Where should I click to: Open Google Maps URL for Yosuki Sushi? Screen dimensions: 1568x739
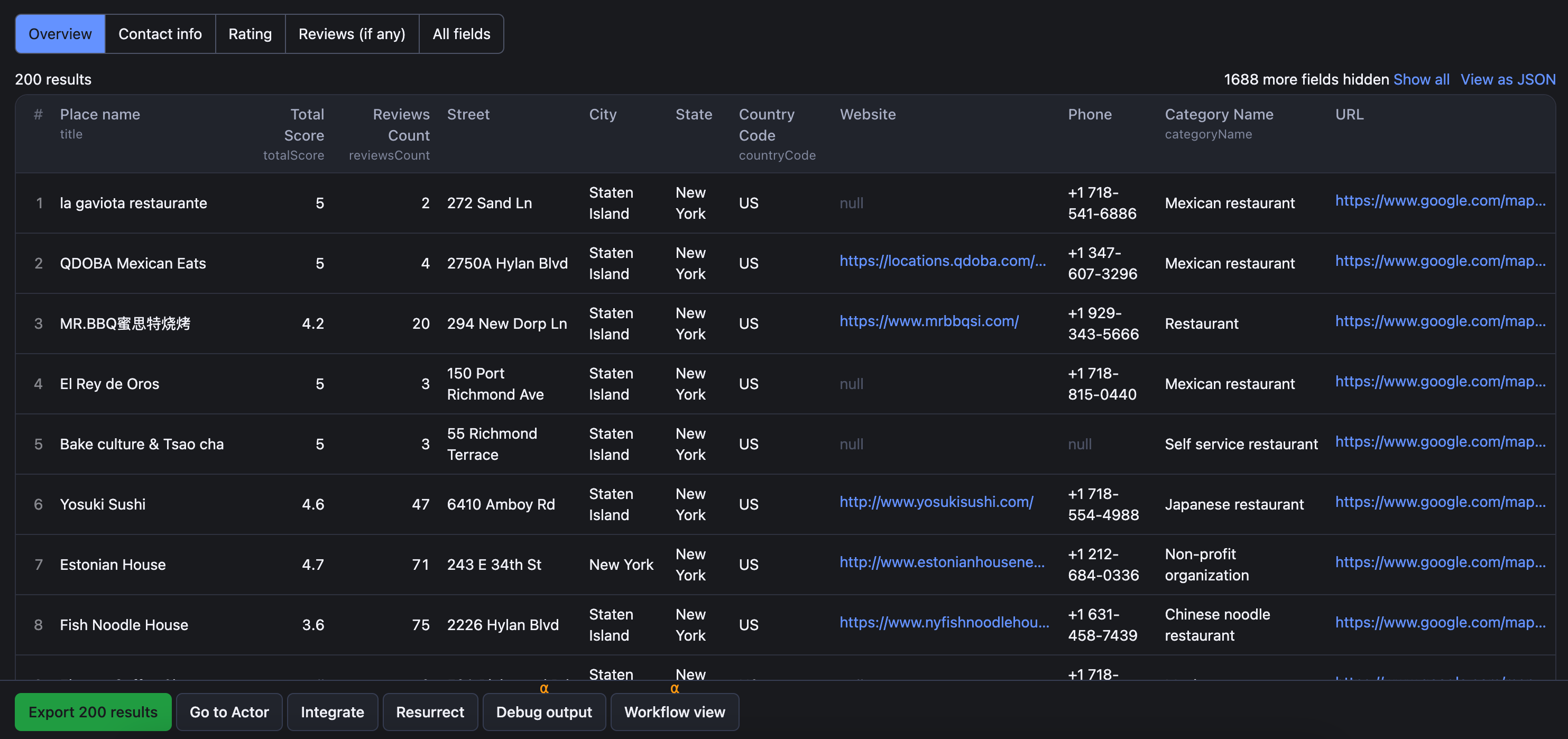tap(1440, 502)
